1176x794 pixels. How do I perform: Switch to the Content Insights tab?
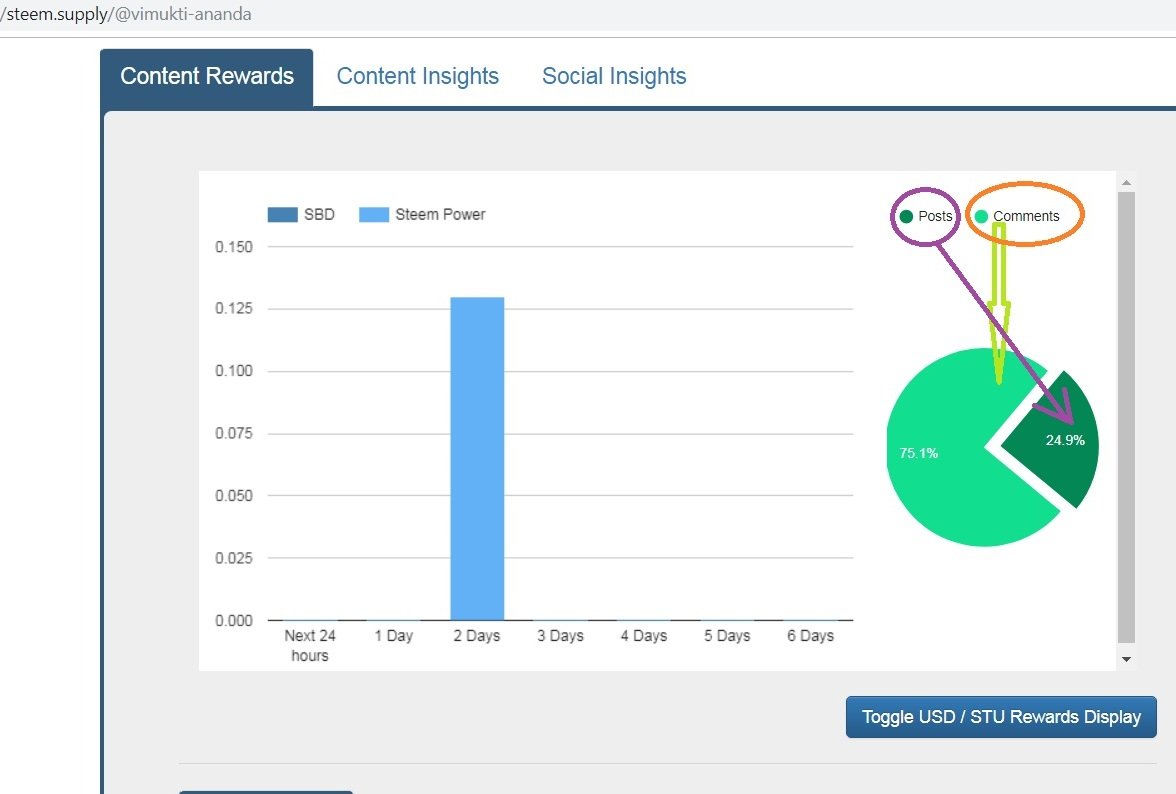pyautogui.click(x=418, y=76)
